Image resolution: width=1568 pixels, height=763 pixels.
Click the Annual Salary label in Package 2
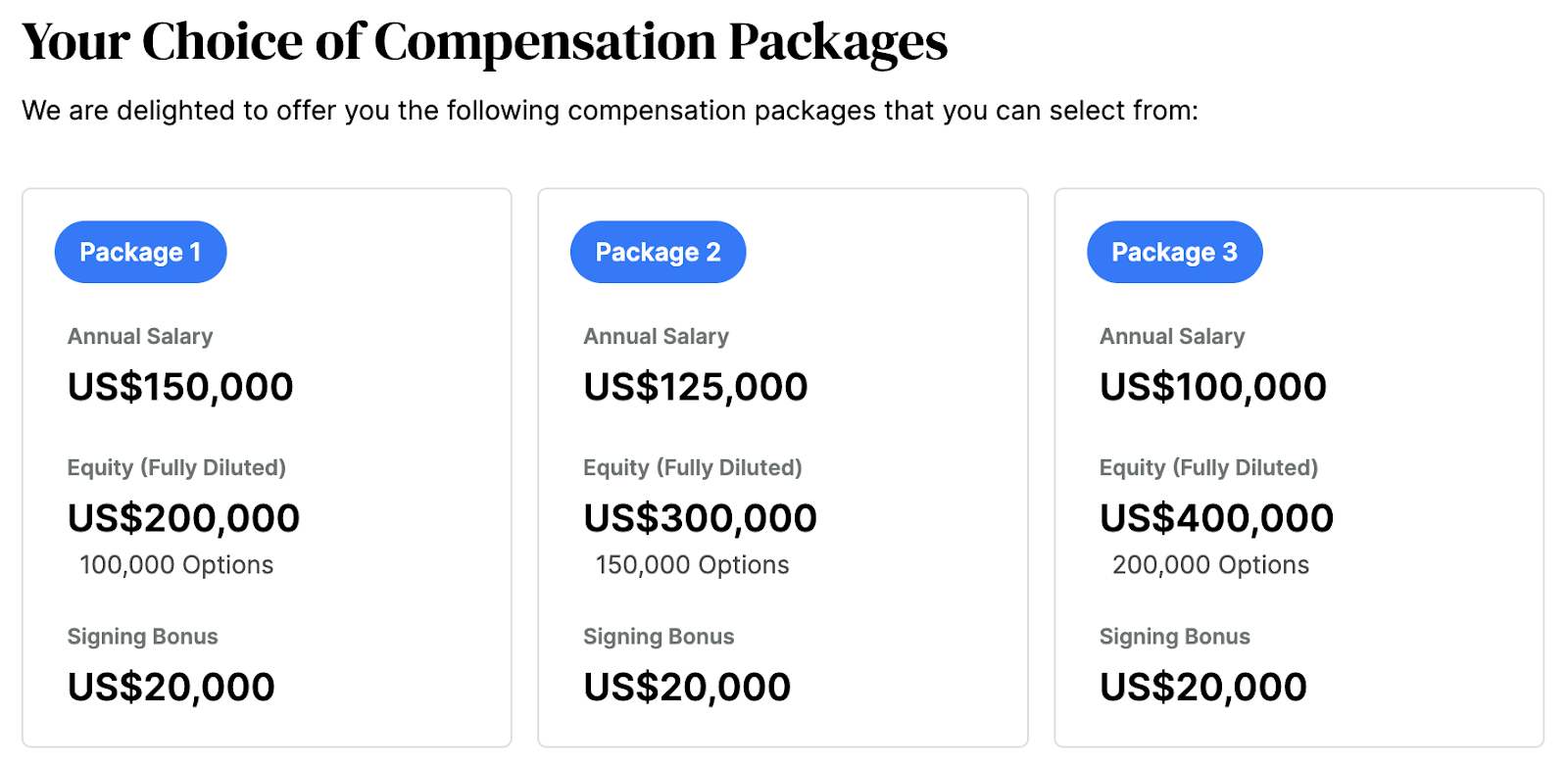[x=657, y=337]
